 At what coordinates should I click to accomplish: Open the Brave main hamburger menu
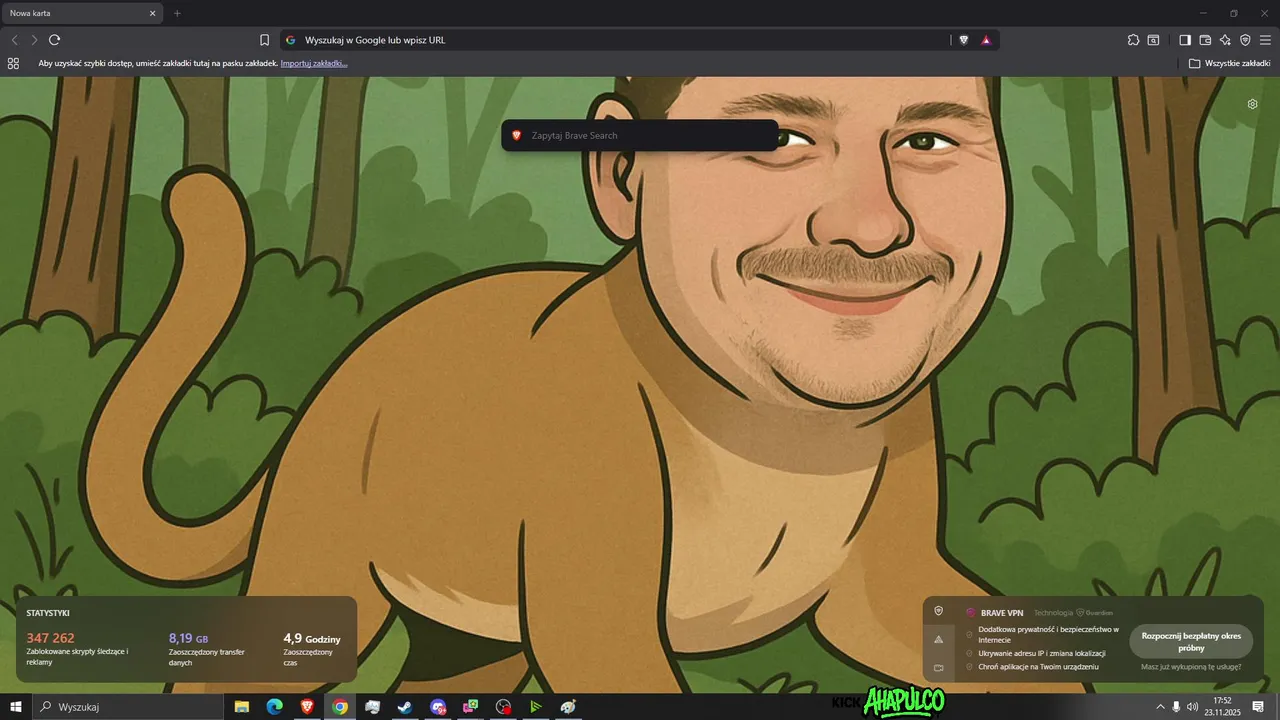(1265, 40)
